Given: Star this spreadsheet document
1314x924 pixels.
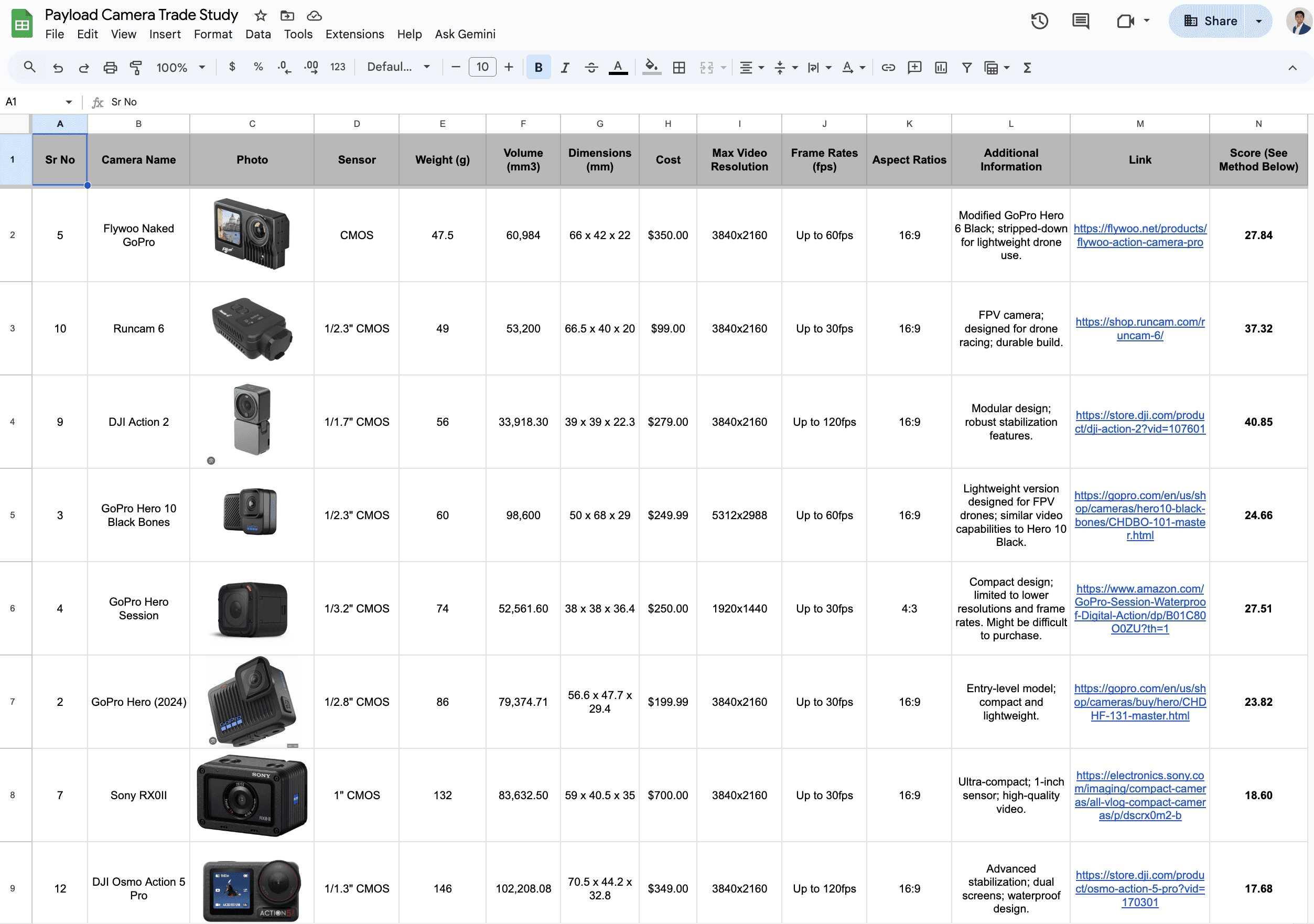Looking at the screenshot, I should coord(261,15).
